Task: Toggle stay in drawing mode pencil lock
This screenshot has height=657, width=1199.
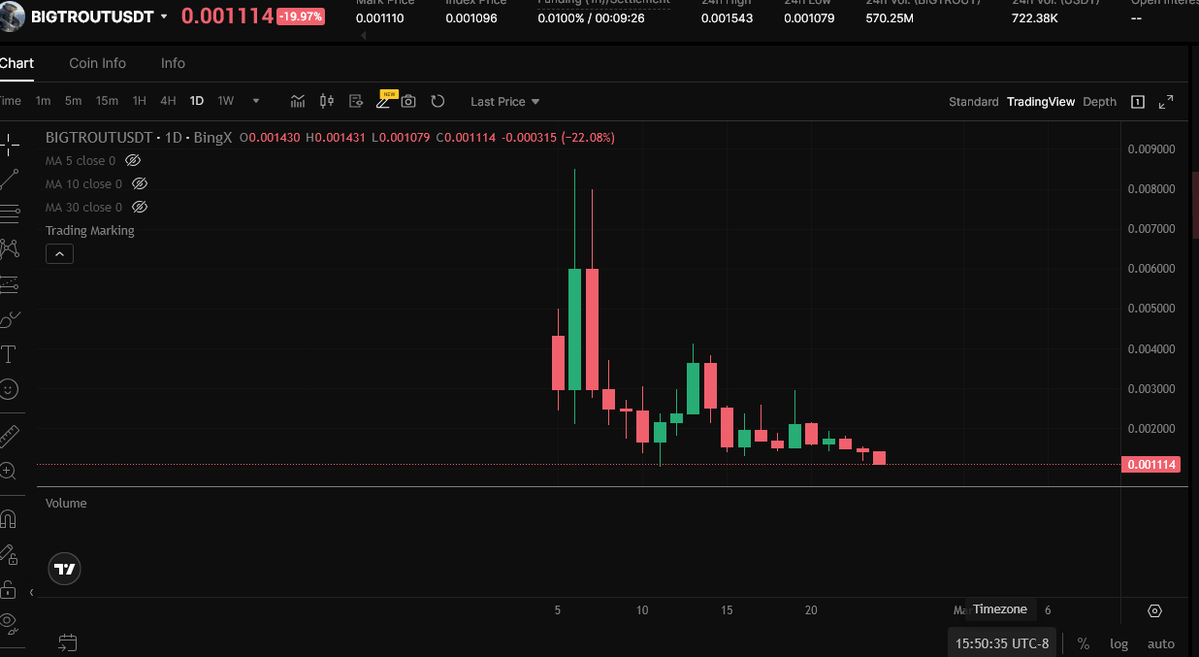Action: point(8,554)
